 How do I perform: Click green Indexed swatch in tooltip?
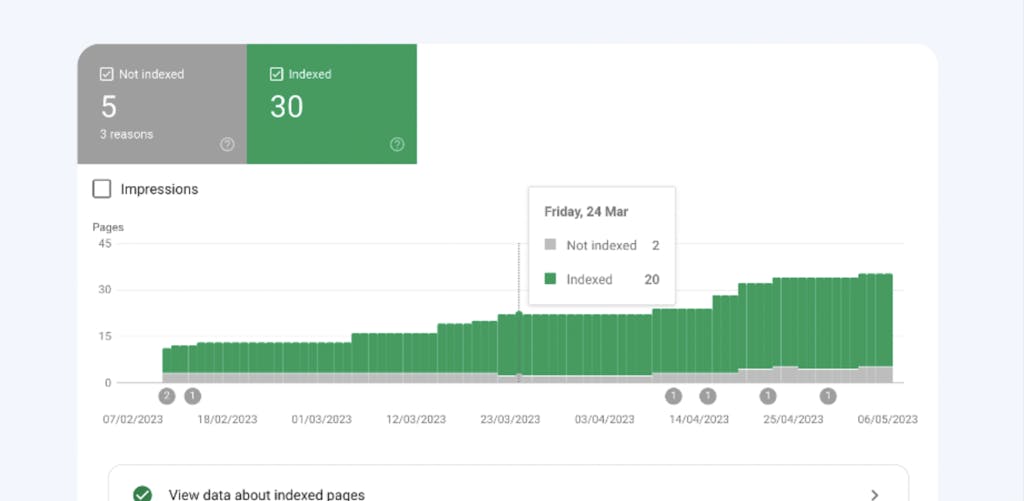(x=550, y=279)
